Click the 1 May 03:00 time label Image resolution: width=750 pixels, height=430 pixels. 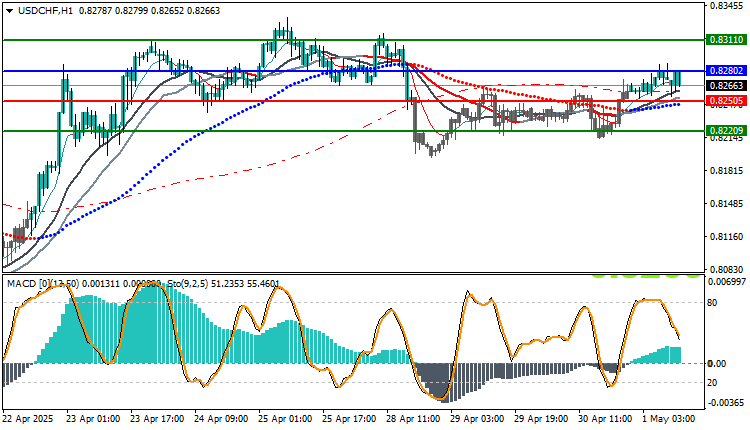(669, 419)
